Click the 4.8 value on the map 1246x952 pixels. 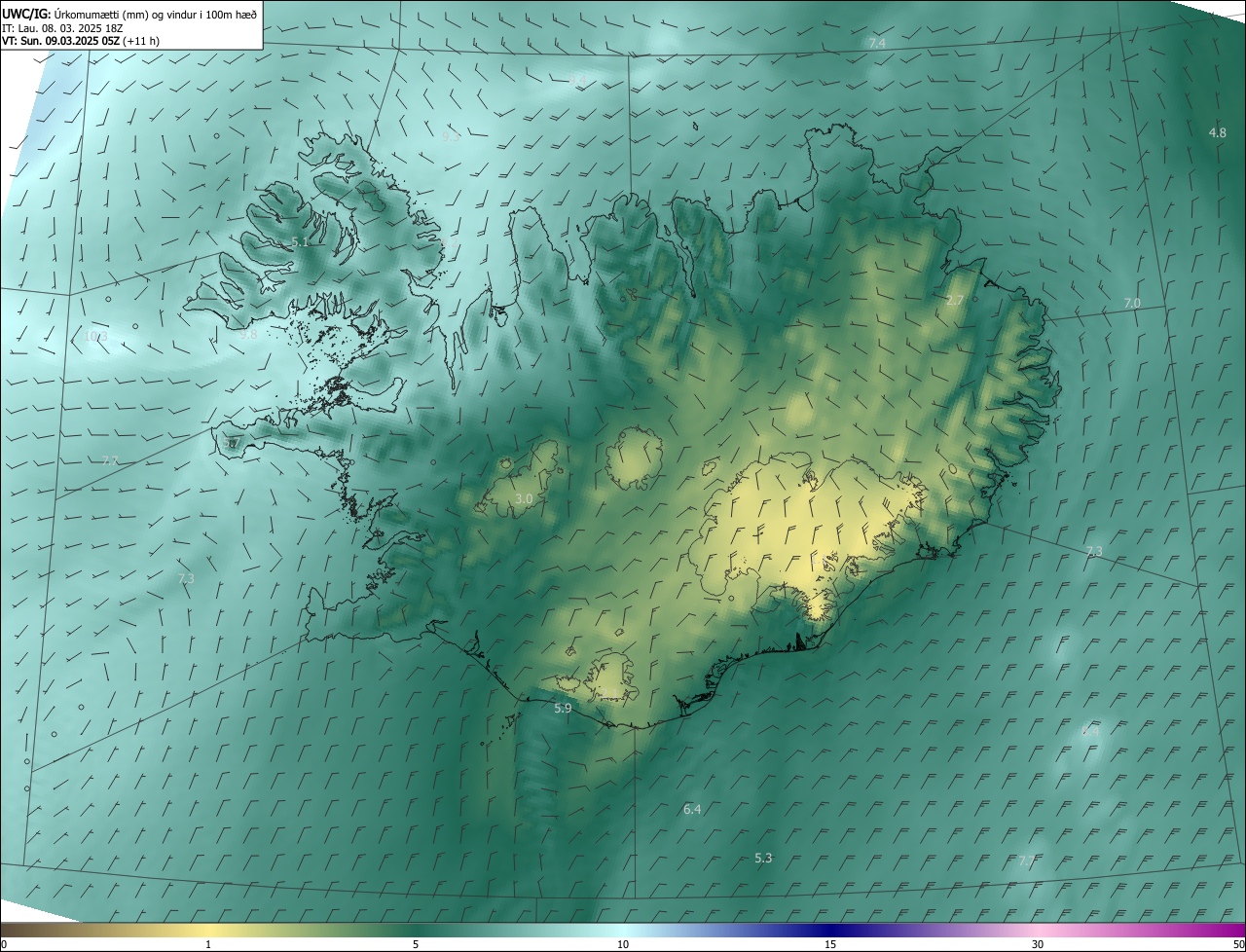1217,132
